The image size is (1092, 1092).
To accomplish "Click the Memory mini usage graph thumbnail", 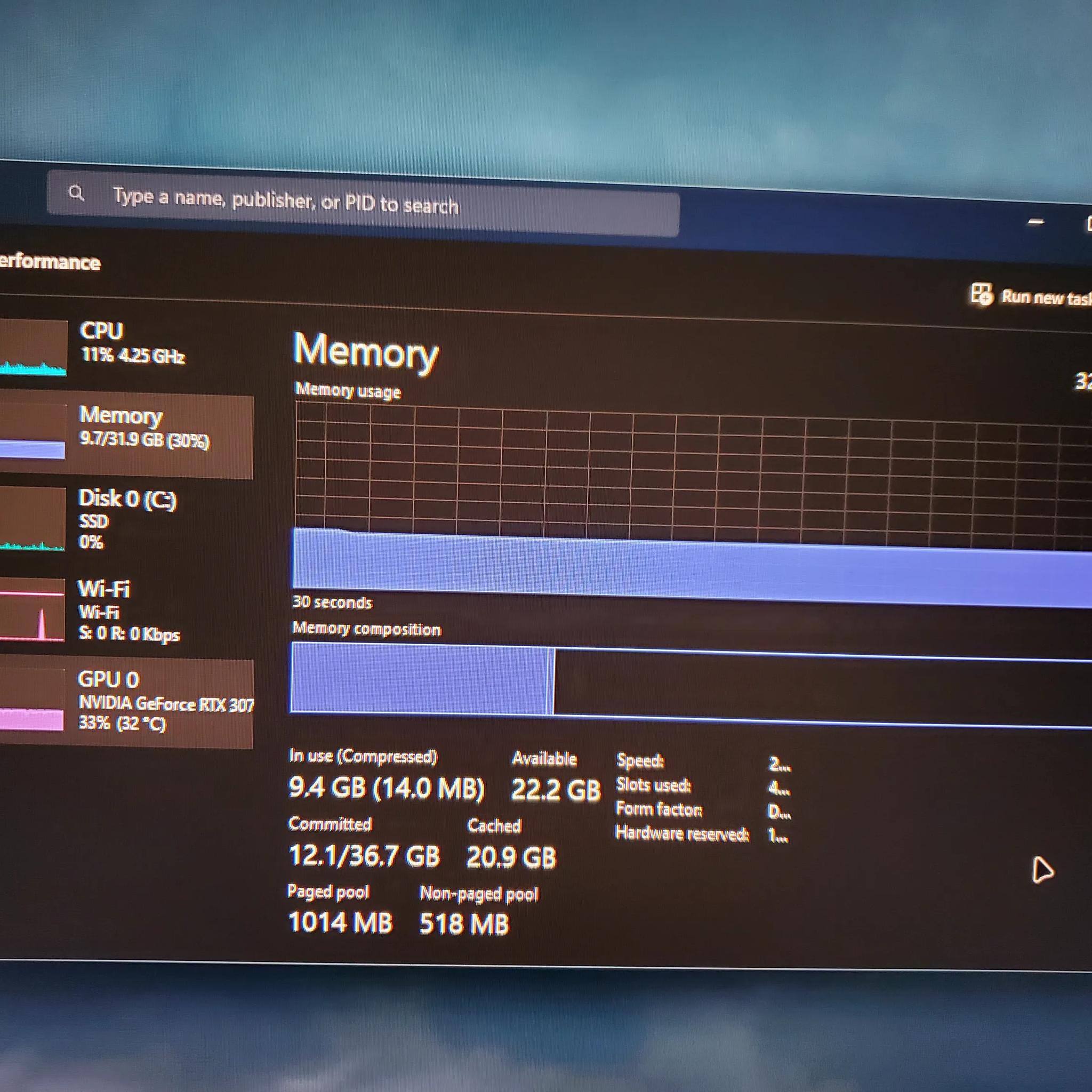I will (32, 432).
